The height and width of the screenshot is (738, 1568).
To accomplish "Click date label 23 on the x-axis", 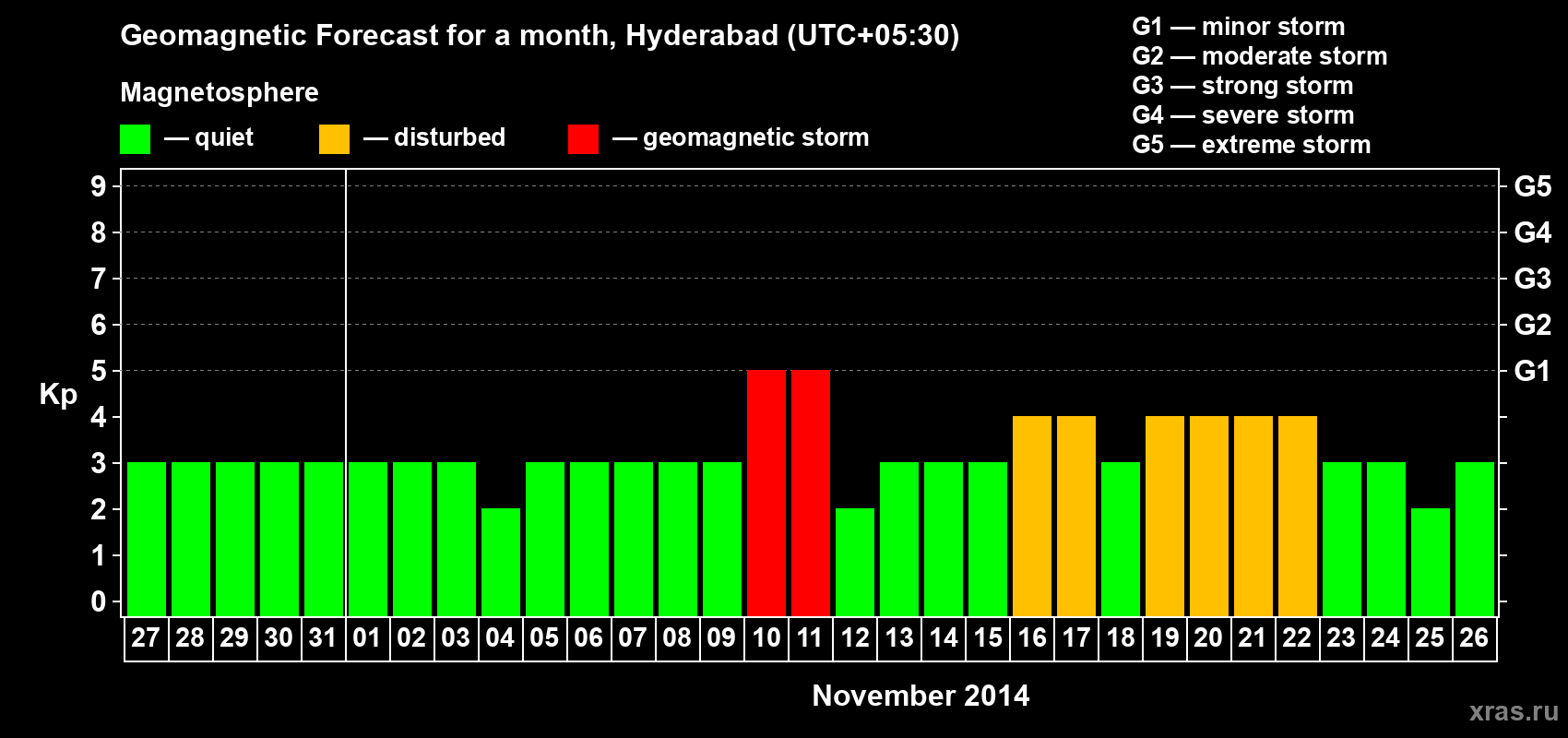I will [1341, 638].
